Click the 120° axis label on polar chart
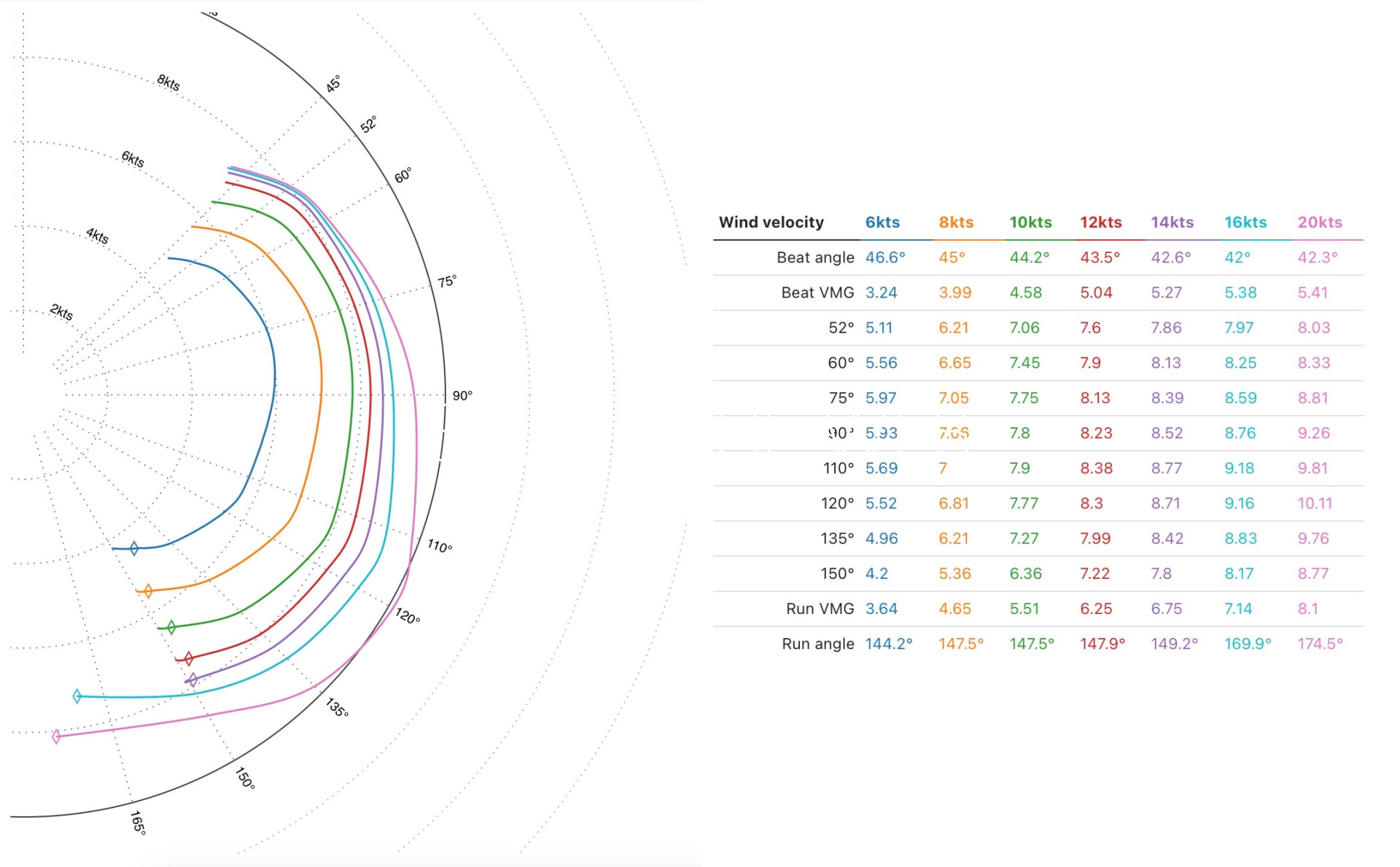Viewport: 1400px width, 867px height. click(x=408, y=616)
